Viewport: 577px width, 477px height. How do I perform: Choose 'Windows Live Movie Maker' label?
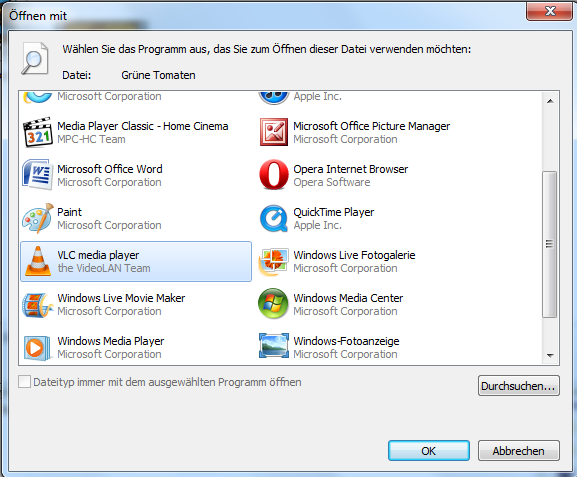(121, 298)
